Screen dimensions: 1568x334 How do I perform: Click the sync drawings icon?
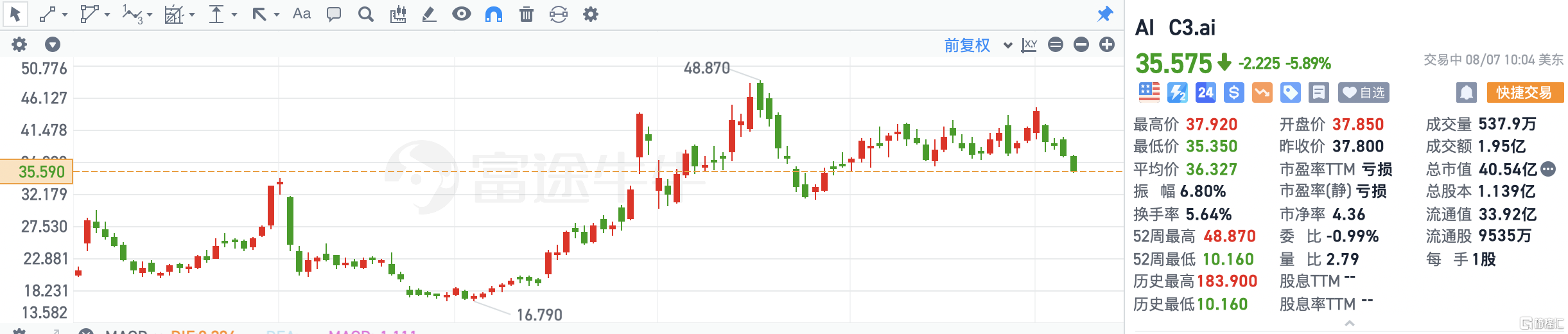[x=559, y=14]
